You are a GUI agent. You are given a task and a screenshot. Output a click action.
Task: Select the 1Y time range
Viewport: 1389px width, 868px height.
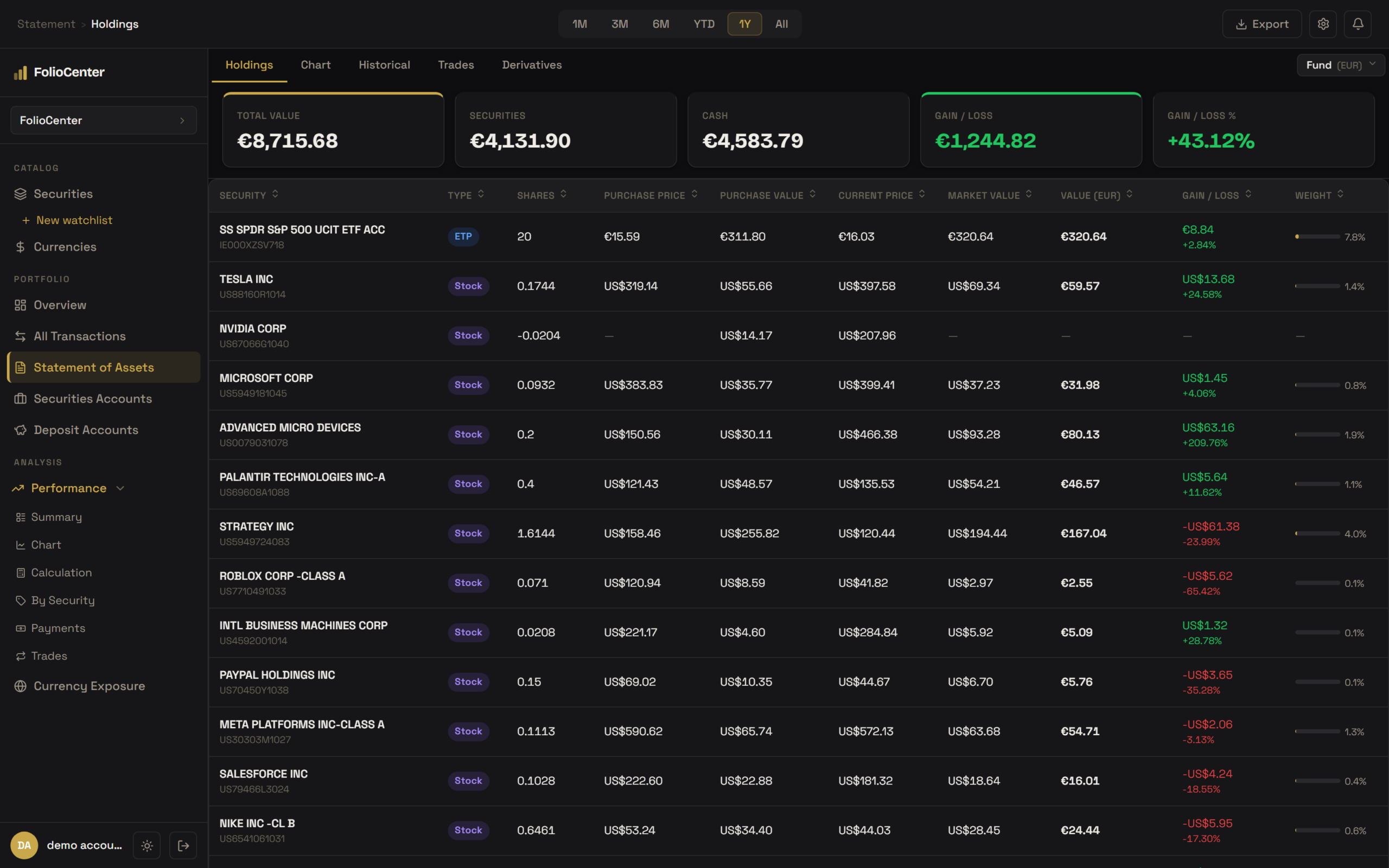744,24
